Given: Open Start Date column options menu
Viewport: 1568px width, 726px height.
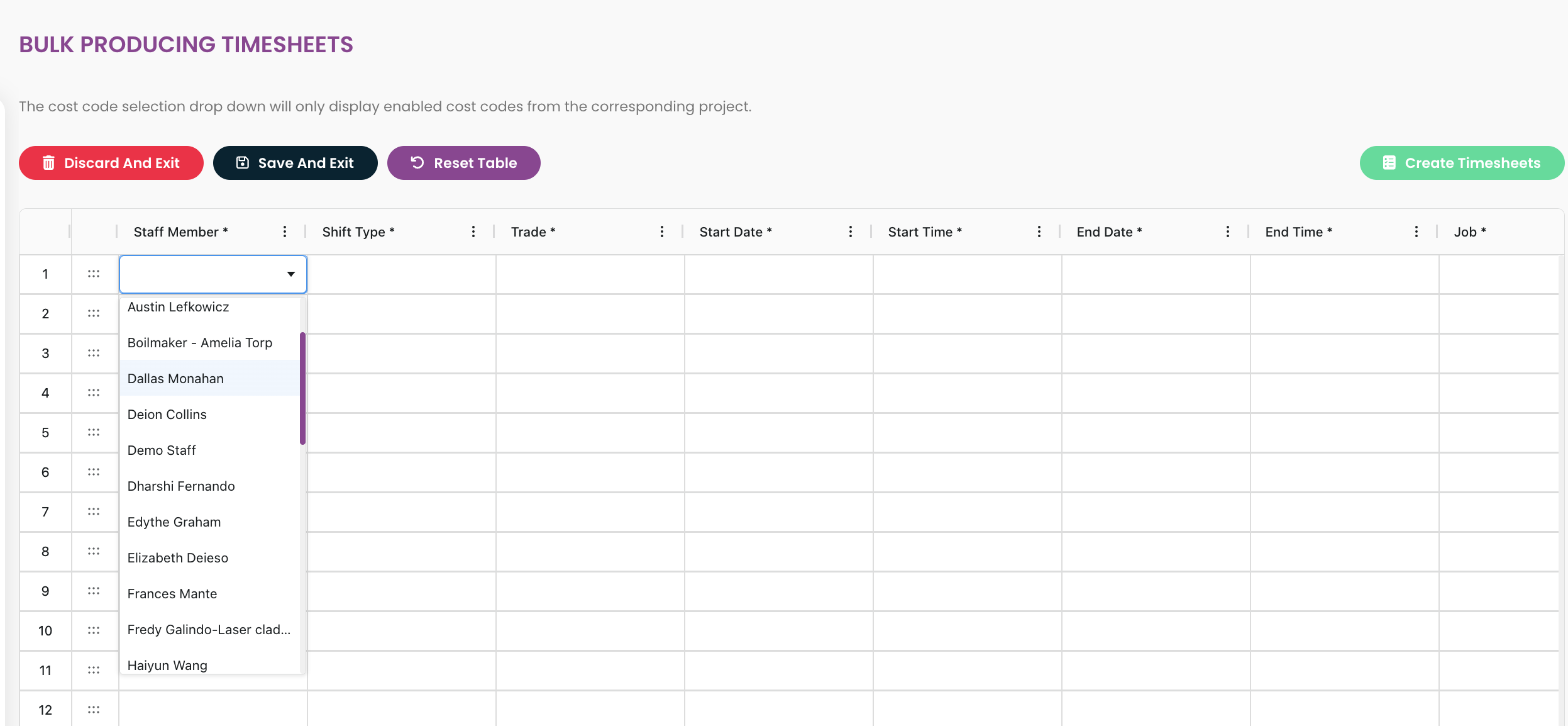Looking at the screenshot, I should click(851, 232).
